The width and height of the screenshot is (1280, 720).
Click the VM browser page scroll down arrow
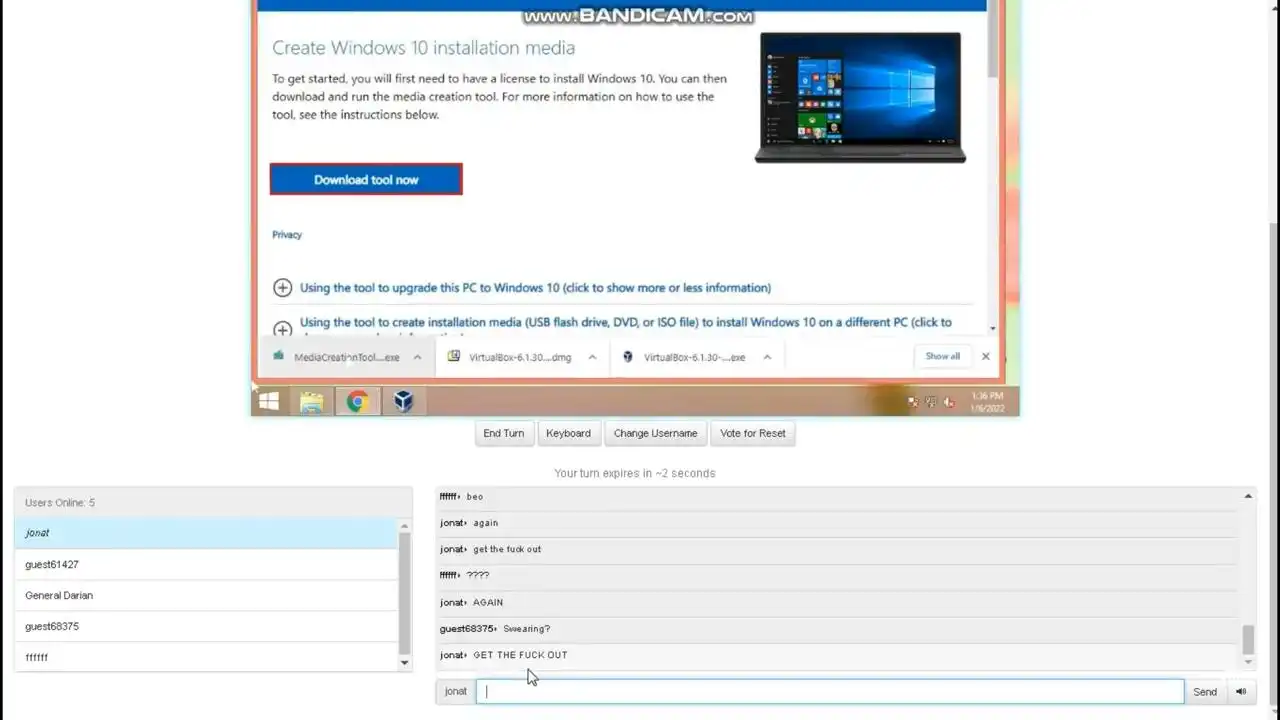pyautogui.click(x=993, y=328)
